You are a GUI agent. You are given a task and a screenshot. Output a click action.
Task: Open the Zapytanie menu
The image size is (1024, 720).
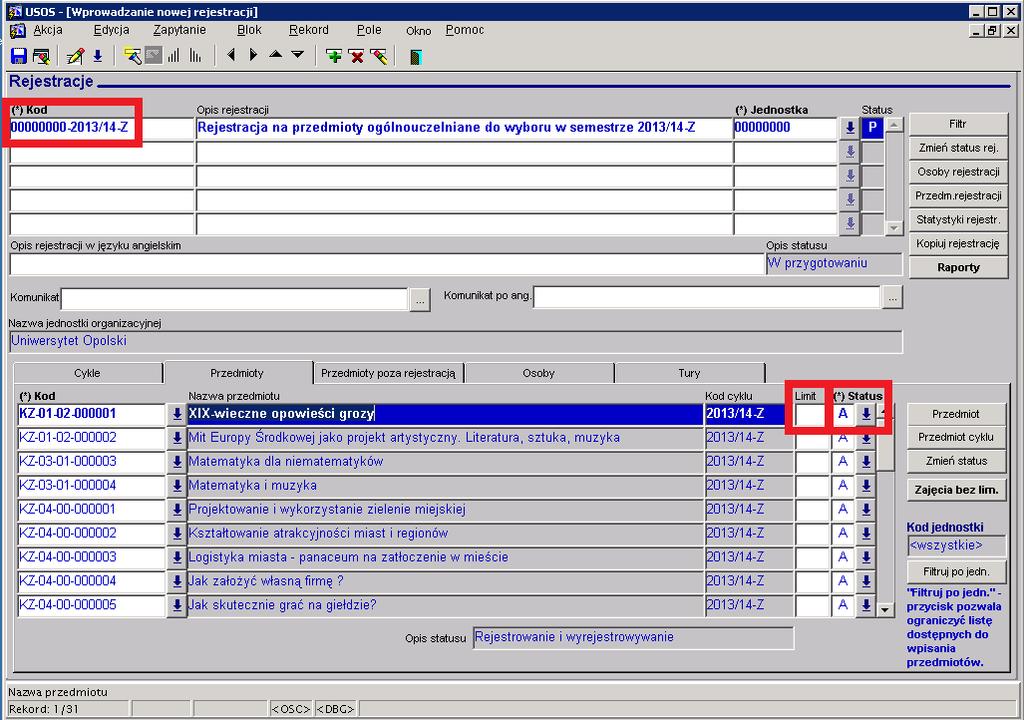pyautogui.click(x=180, y=30)
